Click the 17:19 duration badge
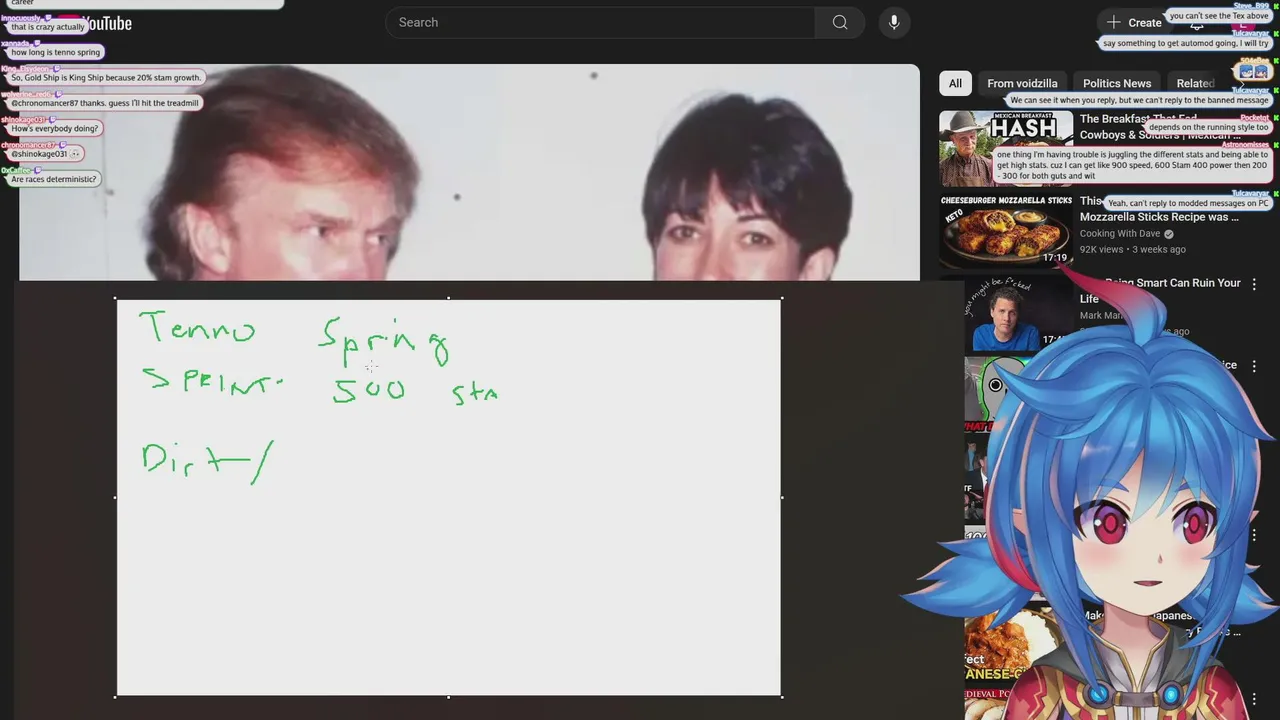1280x720 pixels. (x=1054, y=258)
